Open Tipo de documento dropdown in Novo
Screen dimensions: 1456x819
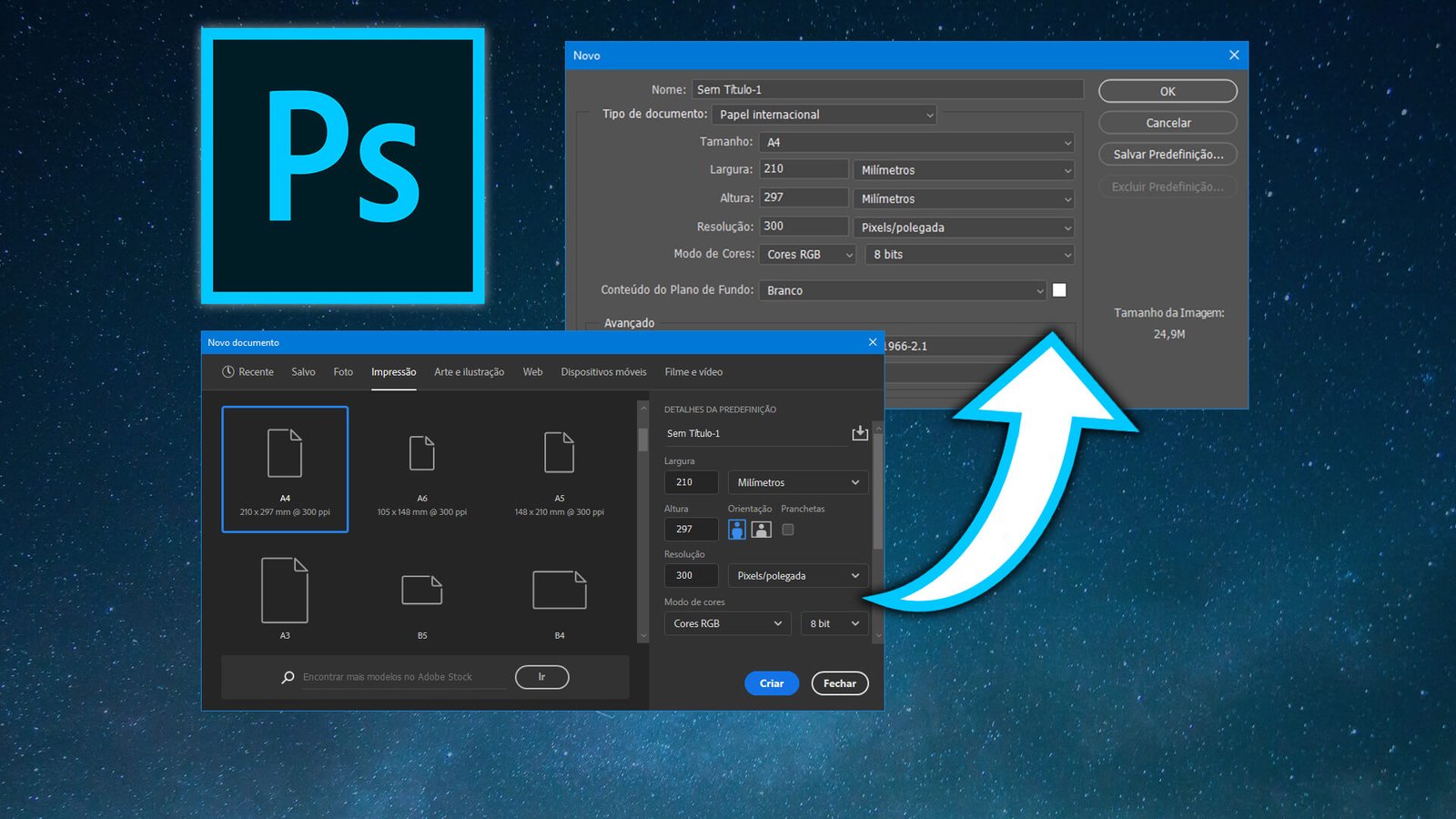click(824, 115)
